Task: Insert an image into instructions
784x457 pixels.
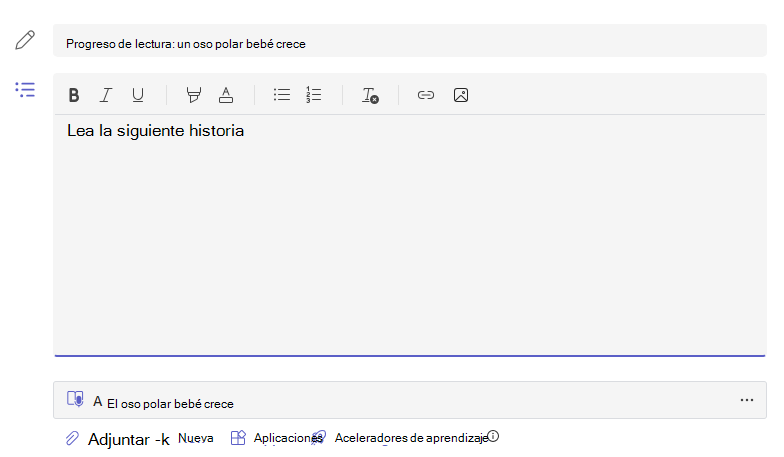Action: [461, 95]
